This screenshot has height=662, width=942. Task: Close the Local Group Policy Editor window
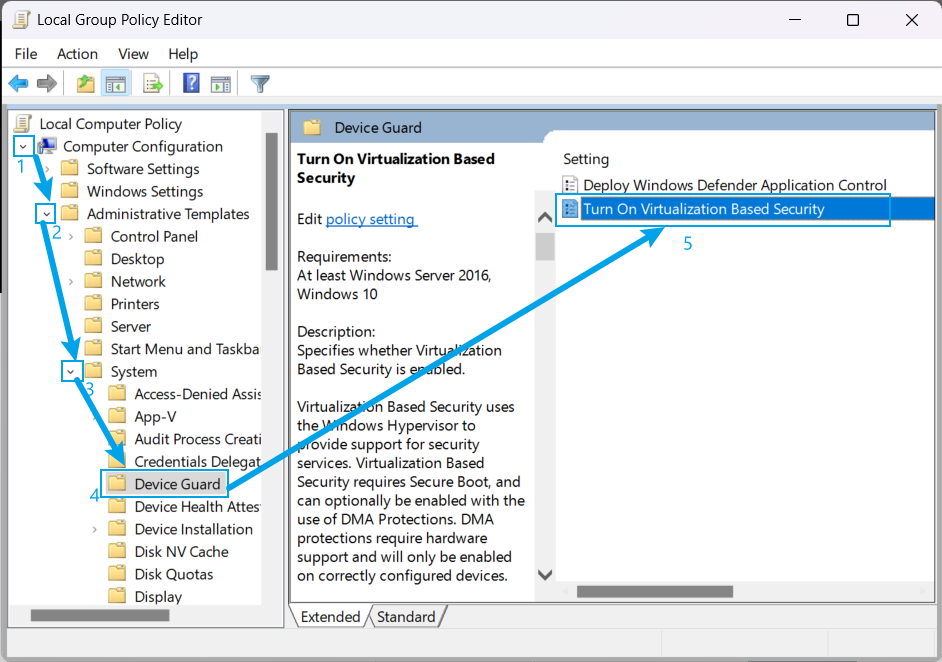click(x=911, y=20)
